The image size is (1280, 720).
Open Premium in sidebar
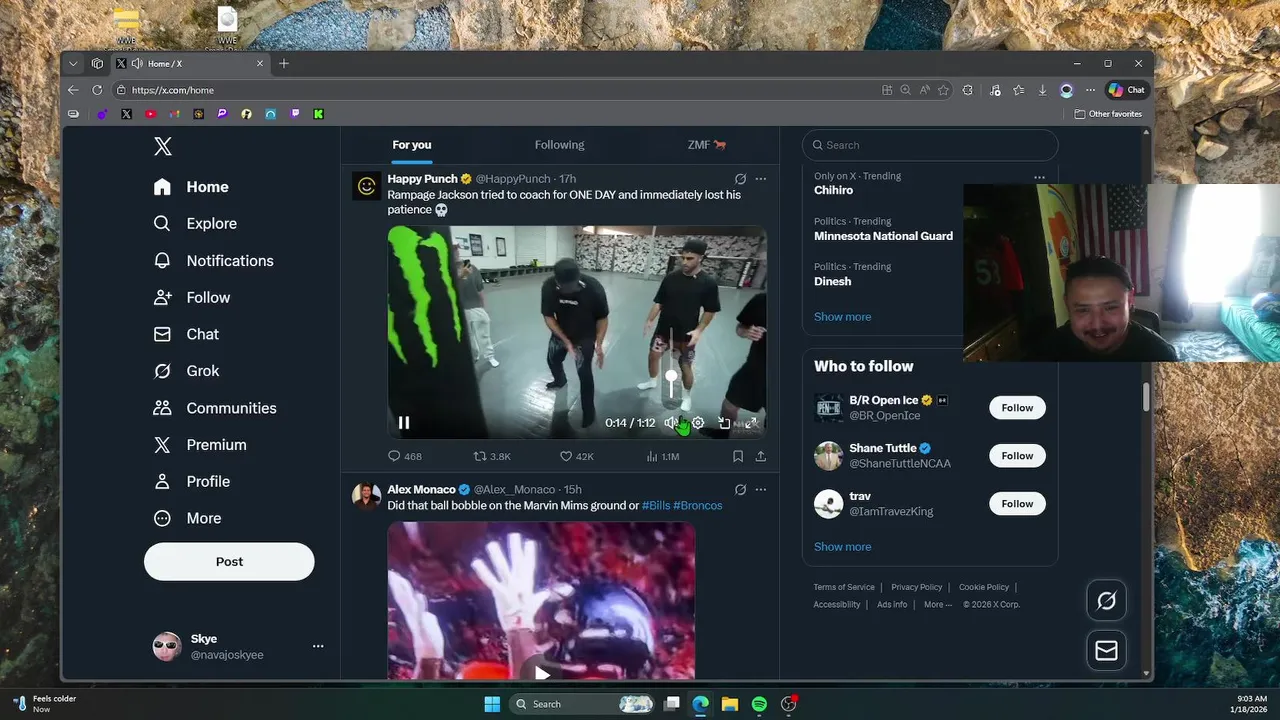click(199, 445)
